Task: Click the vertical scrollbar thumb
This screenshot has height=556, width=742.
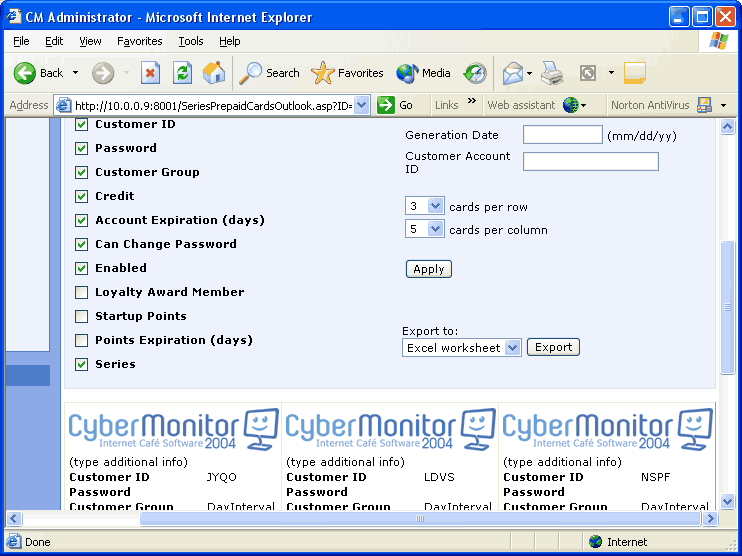Action: pyautogui.click(x=727, y=307)
